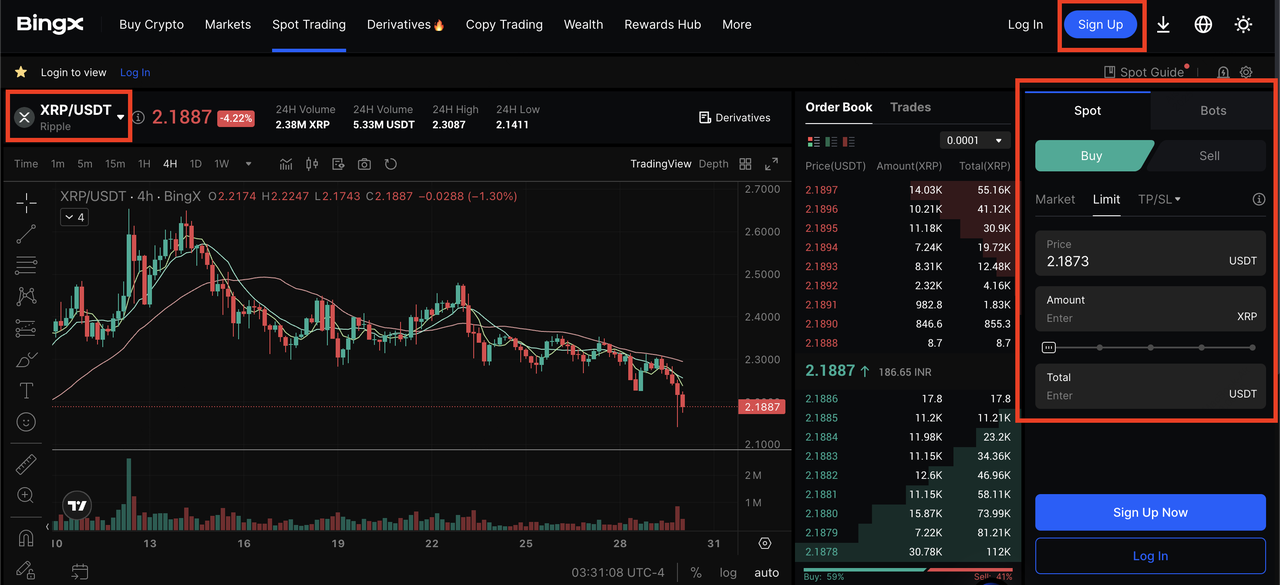Screen dimensions: 1280x585
Task: Open the indicators chart icon
Action: coord(287,164)
